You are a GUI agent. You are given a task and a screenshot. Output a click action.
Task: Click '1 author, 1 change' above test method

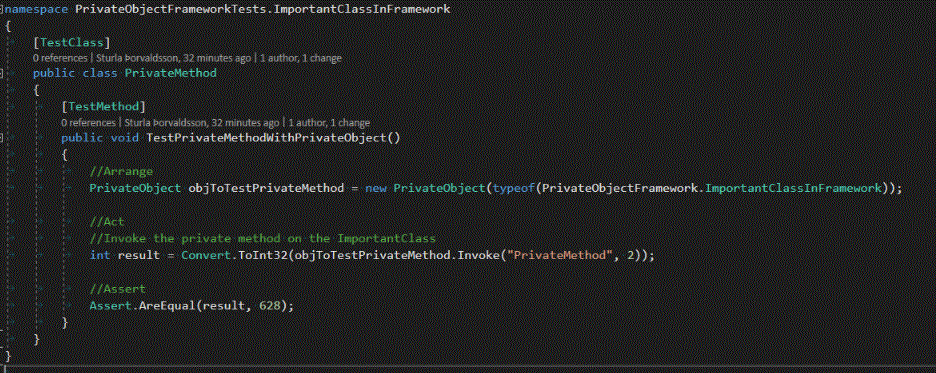pyautogui.click(x=330, y=123)
